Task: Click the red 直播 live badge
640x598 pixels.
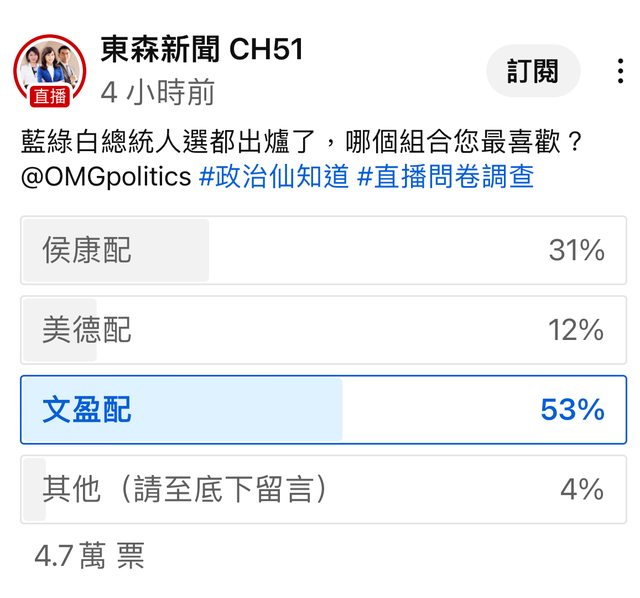Action: pyautogui.click(x=49, y=97)
